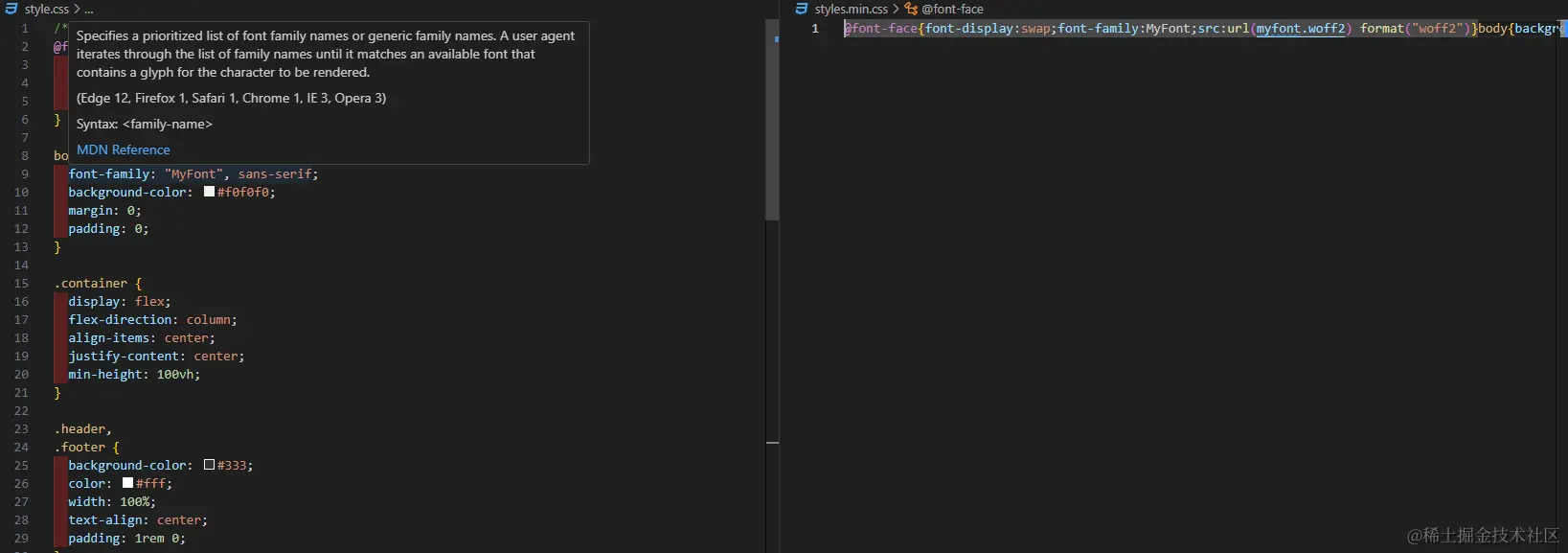Click the style.css file icon in breadcrumb
Screen dimensions: 1568x553
pos(11,9)
